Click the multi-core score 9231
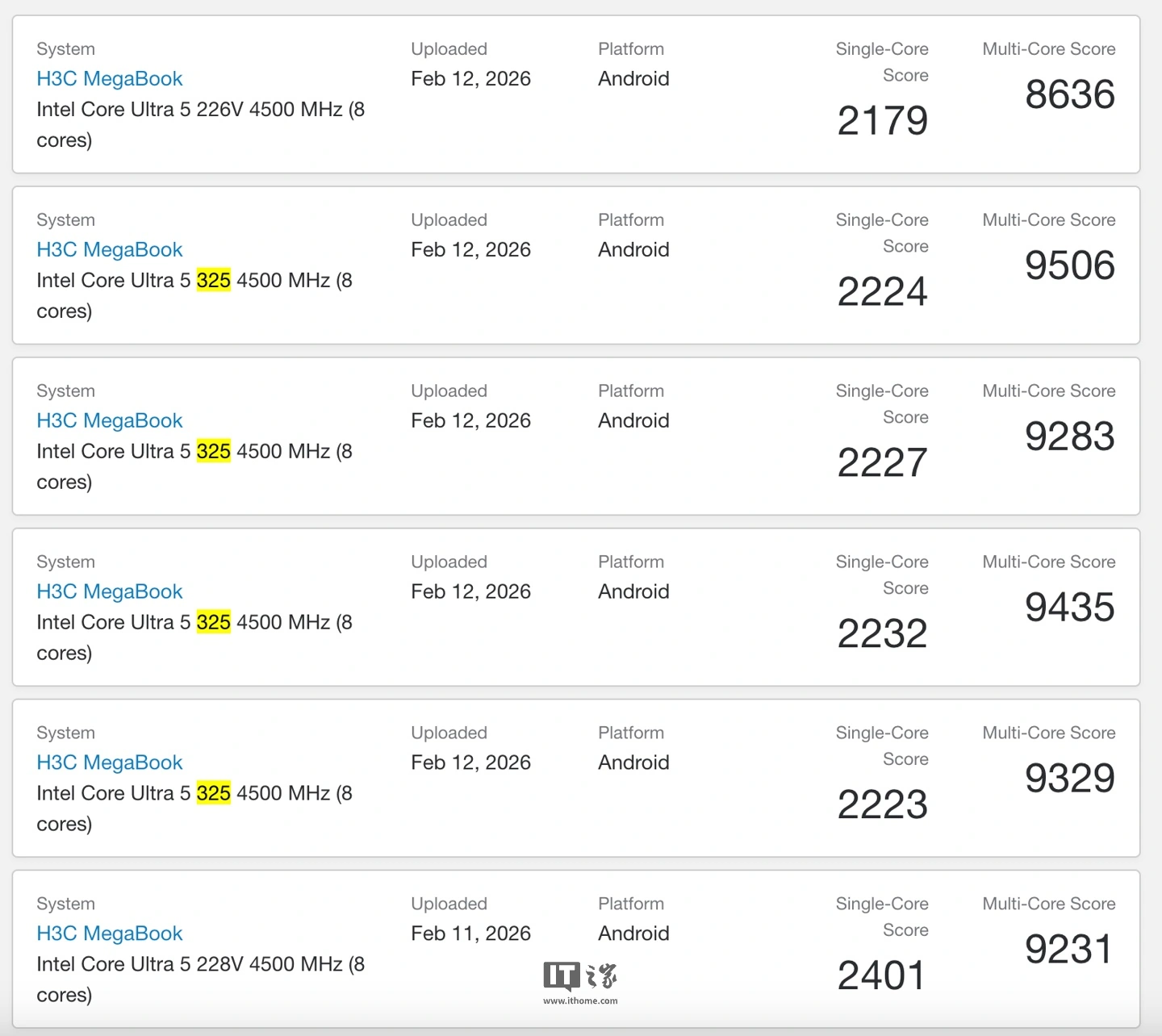Screen dimensions: 1162x1036 coord(1069,950)
